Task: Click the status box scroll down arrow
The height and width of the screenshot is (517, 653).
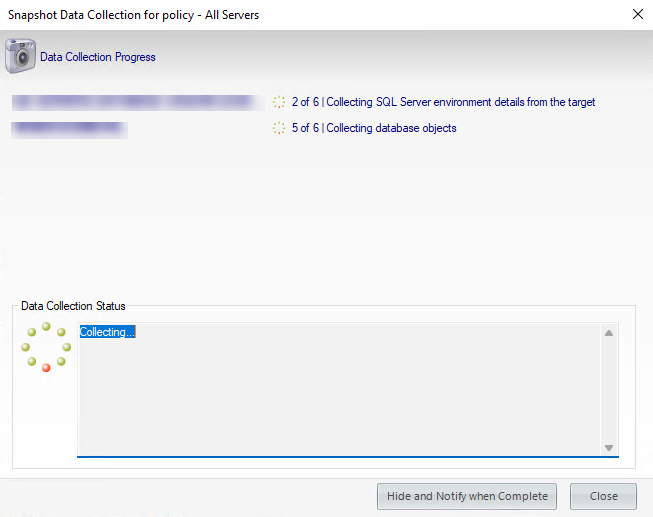Action: pyautogui.click(x=609, y=448)
